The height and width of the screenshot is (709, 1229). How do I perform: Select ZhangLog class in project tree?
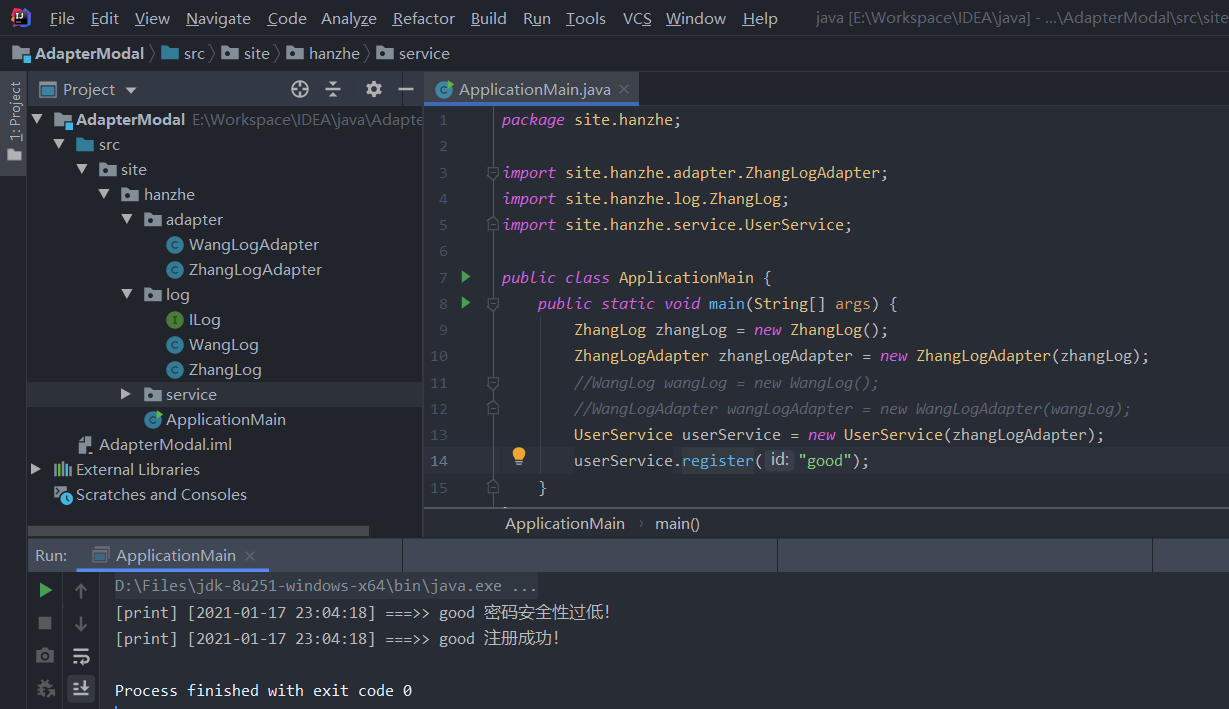point(225,369)
